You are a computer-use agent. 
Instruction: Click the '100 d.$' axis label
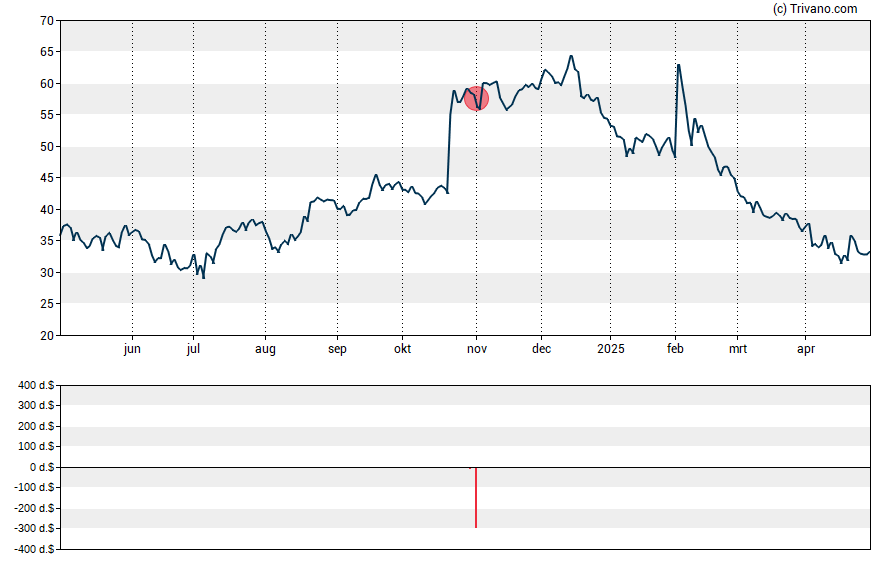[36, 447]
